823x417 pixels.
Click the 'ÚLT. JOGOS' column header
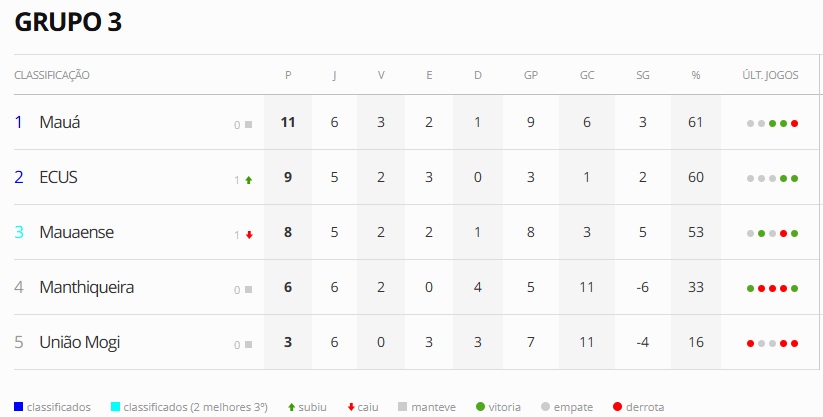pos(769,75)
